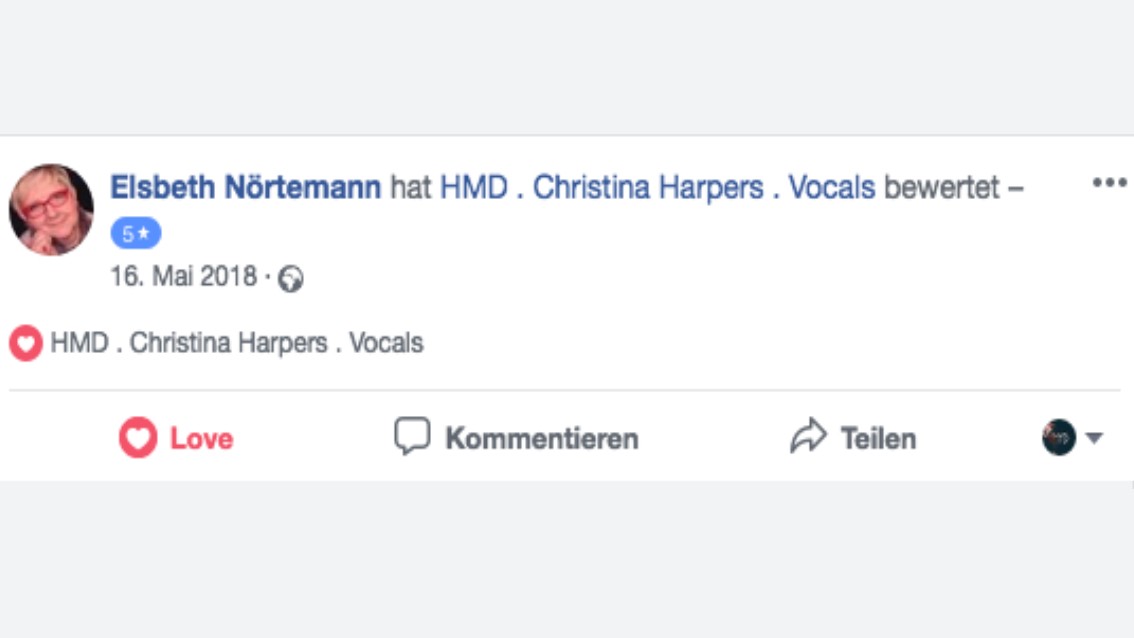Viewport: 1134px width, 638px height.
Task: Click the Love label to unlike
Action: pos(201,438)
